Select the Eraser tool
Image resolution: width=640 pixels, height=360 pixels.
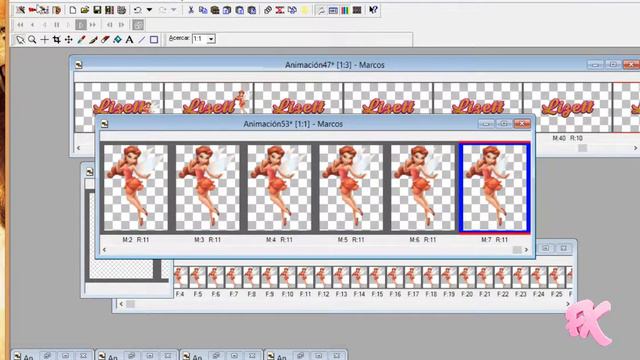click(x=105, y=40)
